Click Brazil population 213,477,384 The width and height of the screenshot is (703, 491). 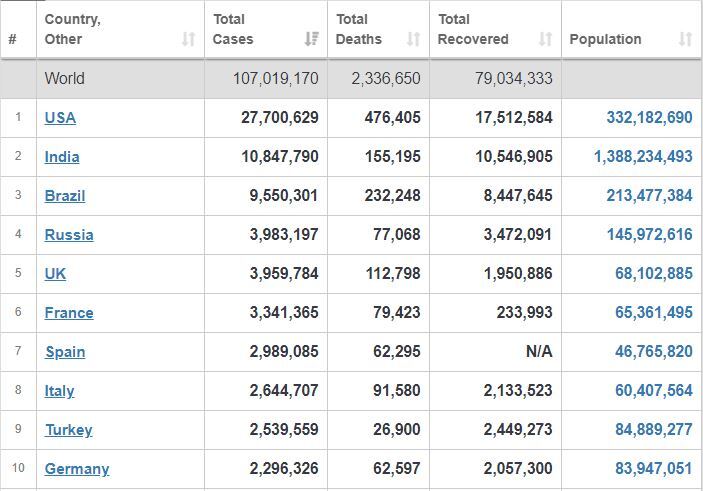click(649, 196)
